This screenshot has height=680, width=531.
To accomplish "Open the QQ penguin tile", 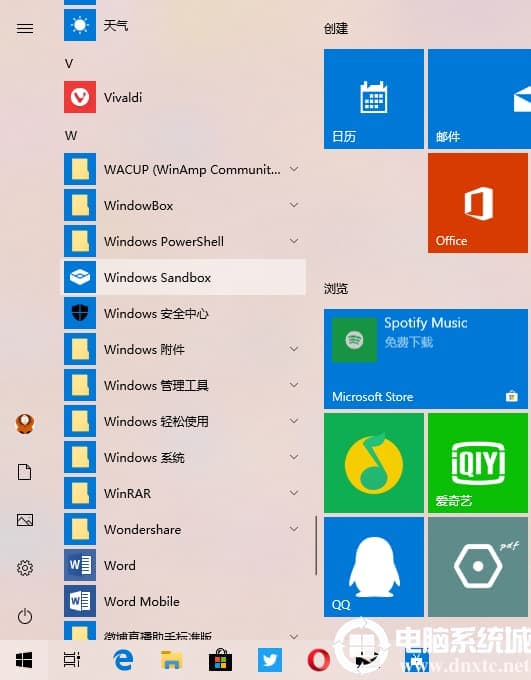I will pos(374,567).
